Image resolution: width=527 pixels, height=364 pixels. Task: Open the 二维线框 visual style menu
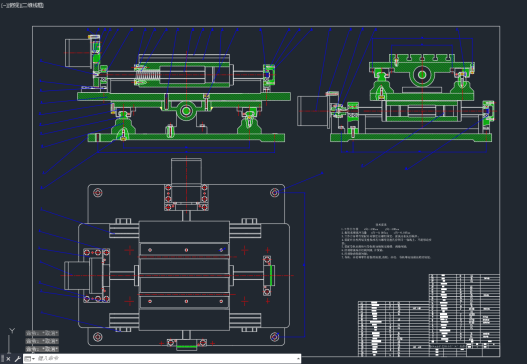tap(32, 5)
